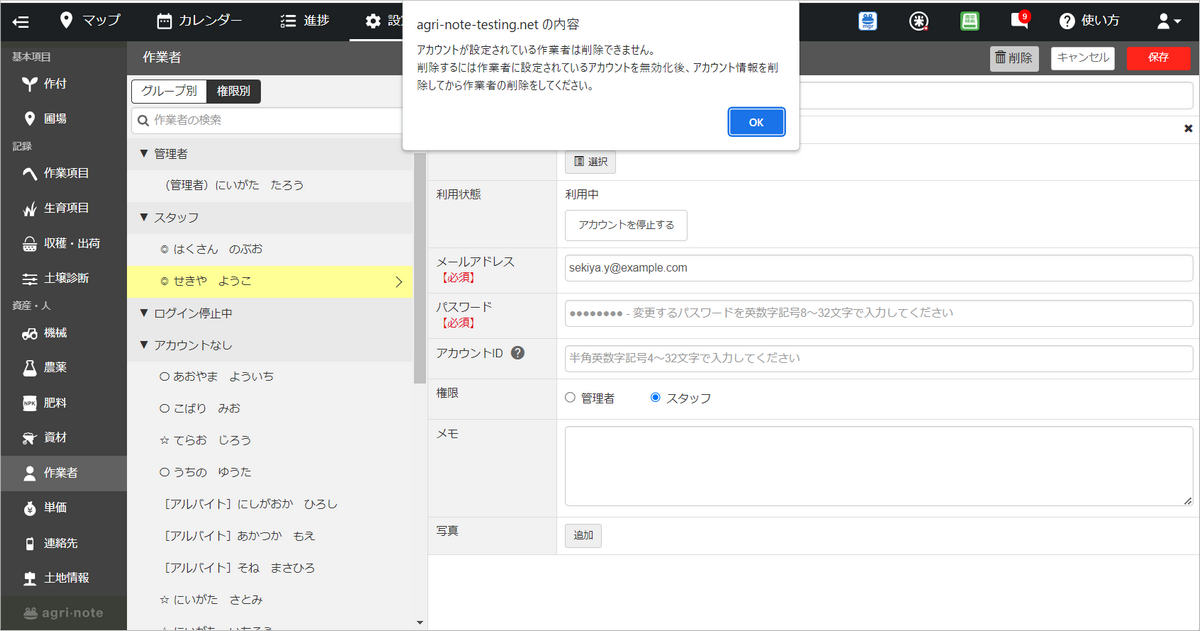Select worker てらお じろう

point(270,440)
